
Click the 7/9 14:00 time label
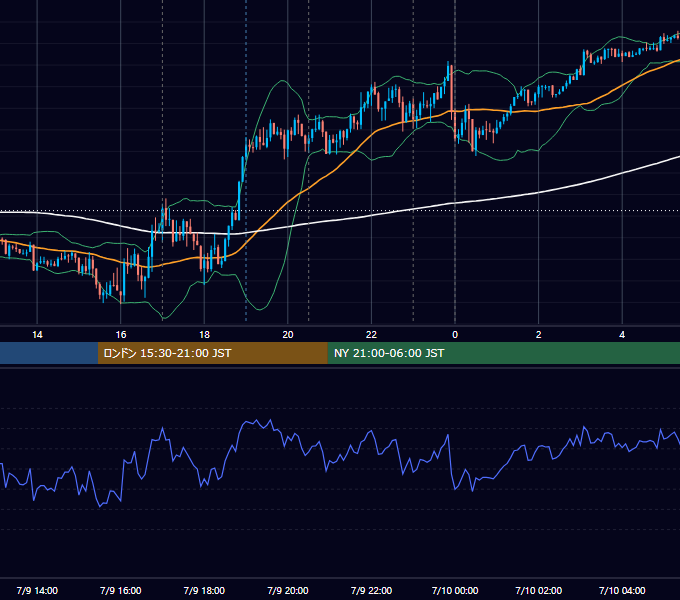tap(37, 590)
